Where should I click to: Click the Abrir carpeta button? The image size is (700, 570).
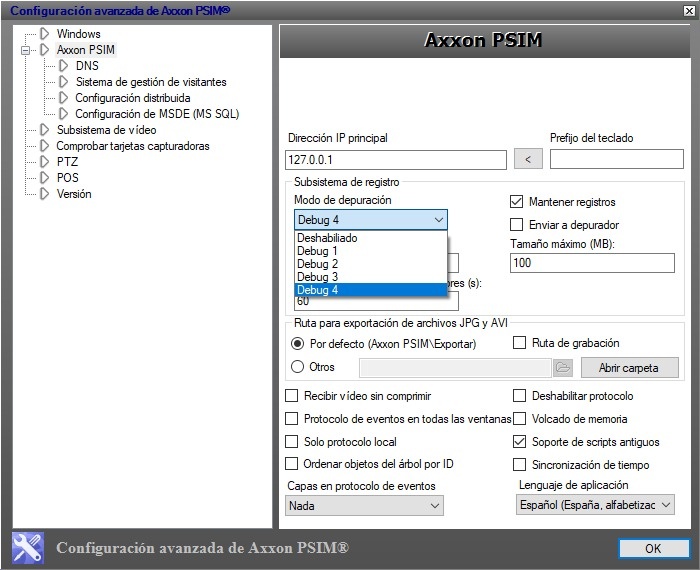[x=628, y=367]
